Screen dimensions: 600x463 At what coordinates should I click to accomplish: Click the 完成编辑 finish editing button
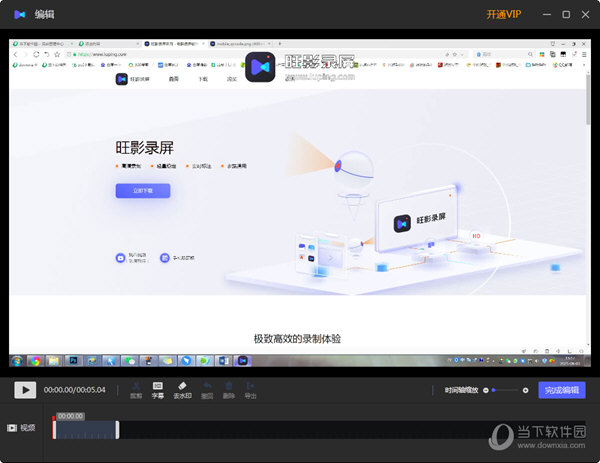562,390
